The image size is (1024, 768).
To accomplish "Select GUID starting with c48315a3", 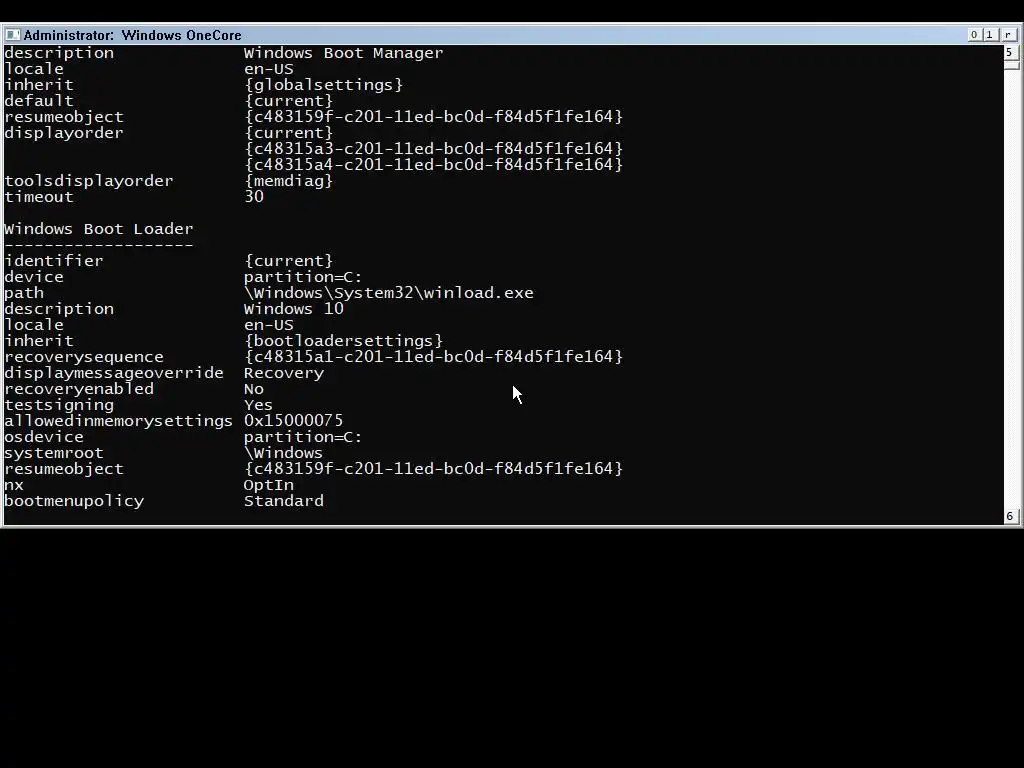I will (x=434, y=149).
